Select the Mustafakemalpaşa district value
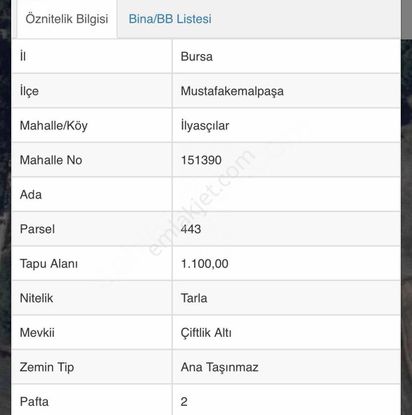Screen dimensions: 412x415 (232, 91)
